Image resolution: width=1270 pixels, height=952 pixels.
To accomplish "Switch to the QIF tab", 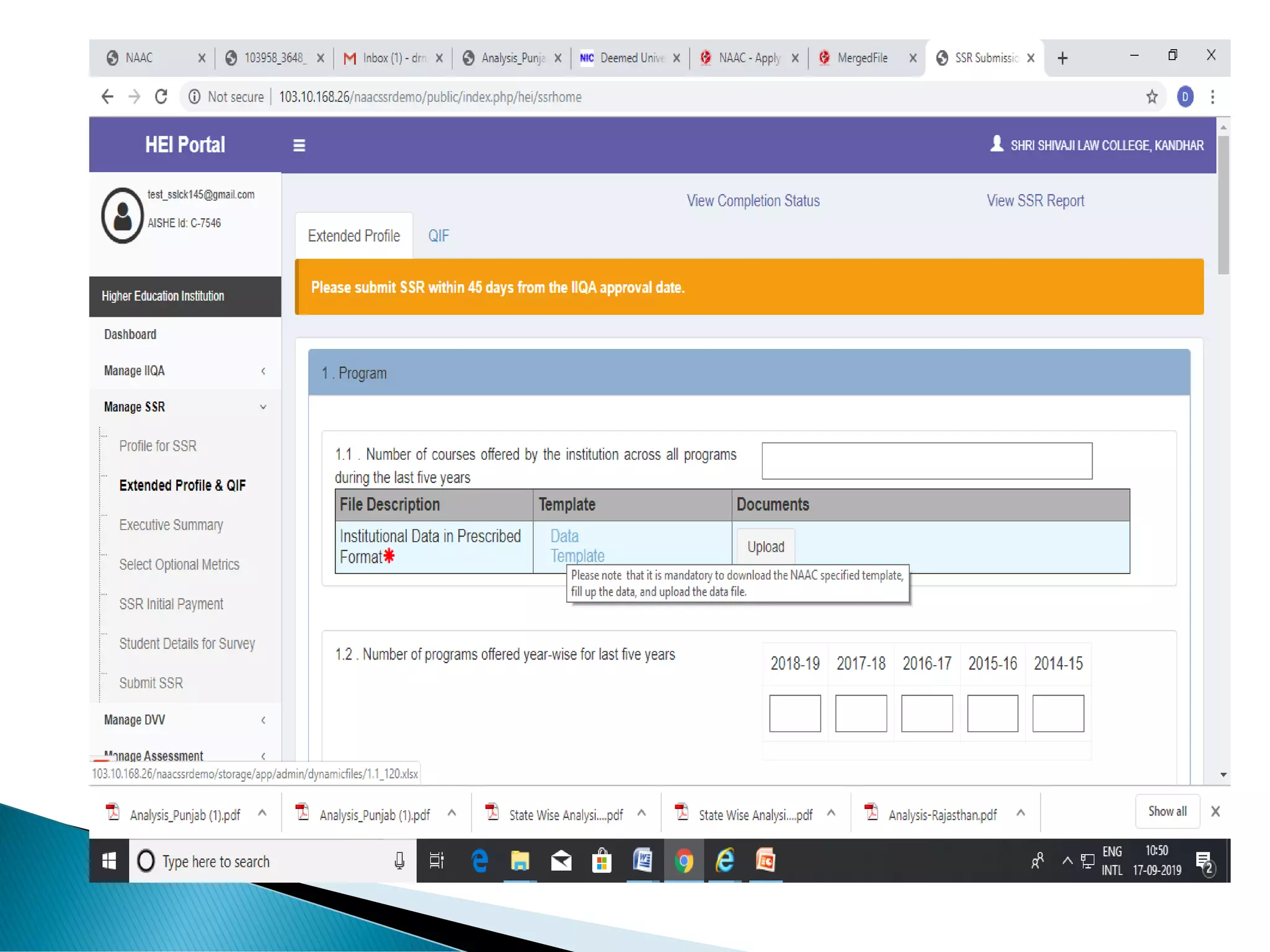I will pyautogui.click(x=438, y=236).
